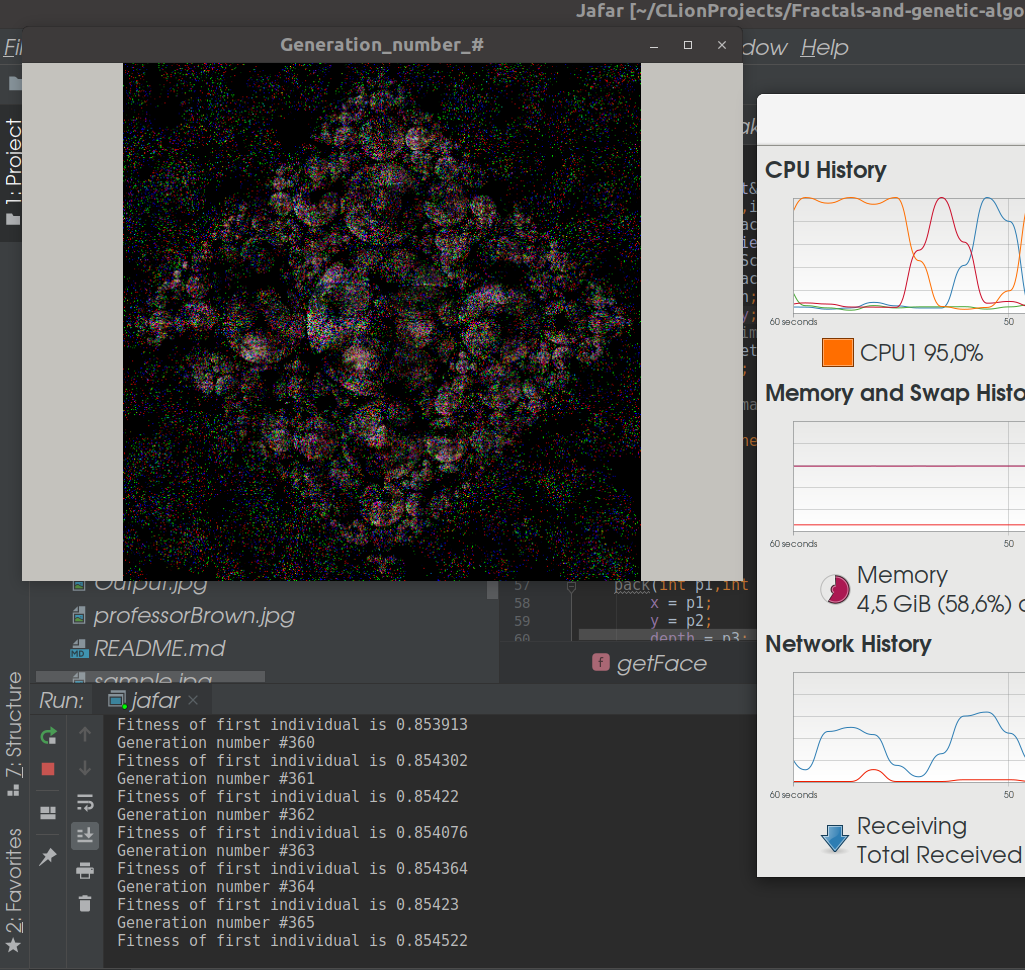Click the down arrow in Run panel
The width and height of the screenshot is (1025, 970).
click(x=85, y=768)
